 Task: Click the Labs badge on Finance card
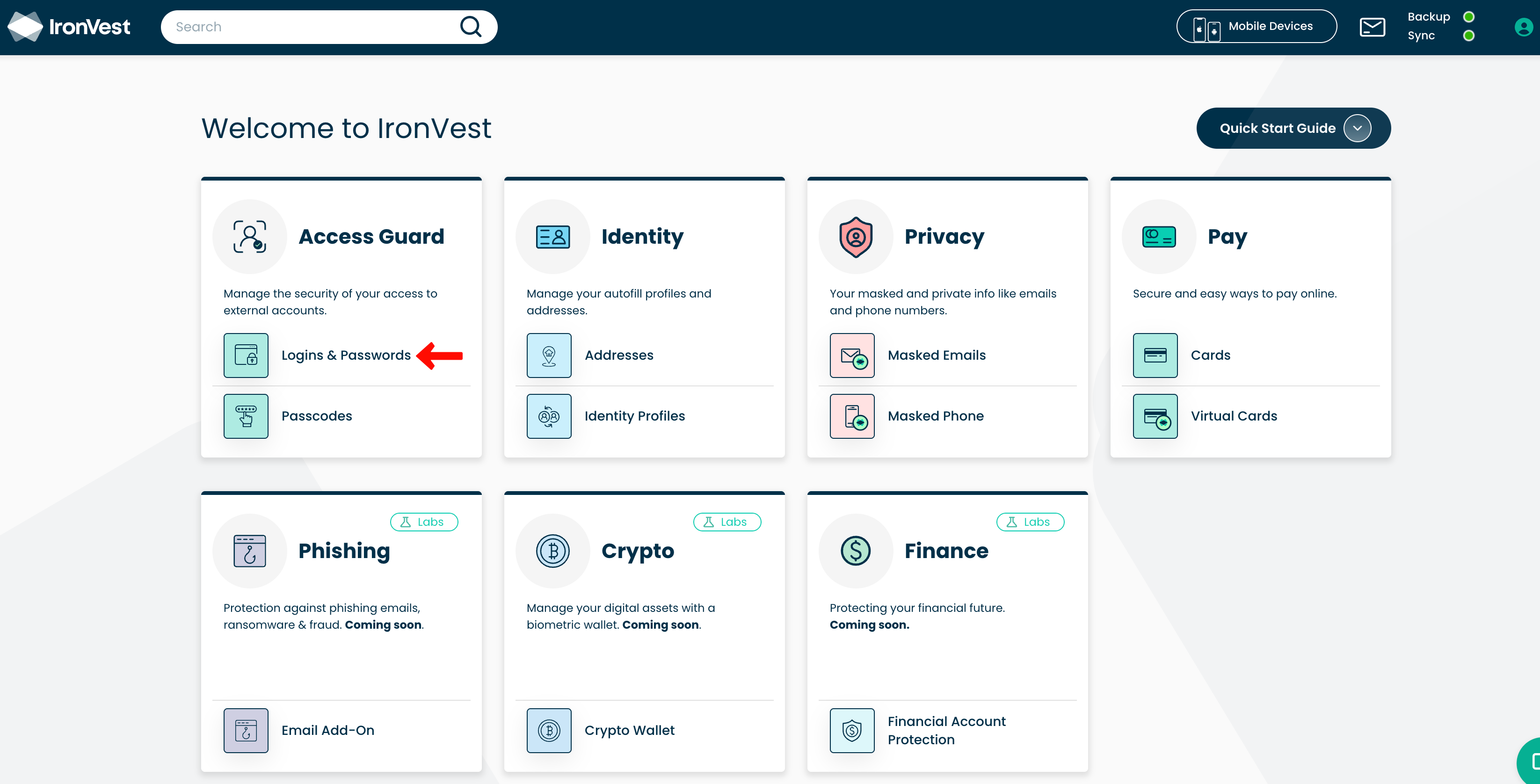click(1030, 522)
